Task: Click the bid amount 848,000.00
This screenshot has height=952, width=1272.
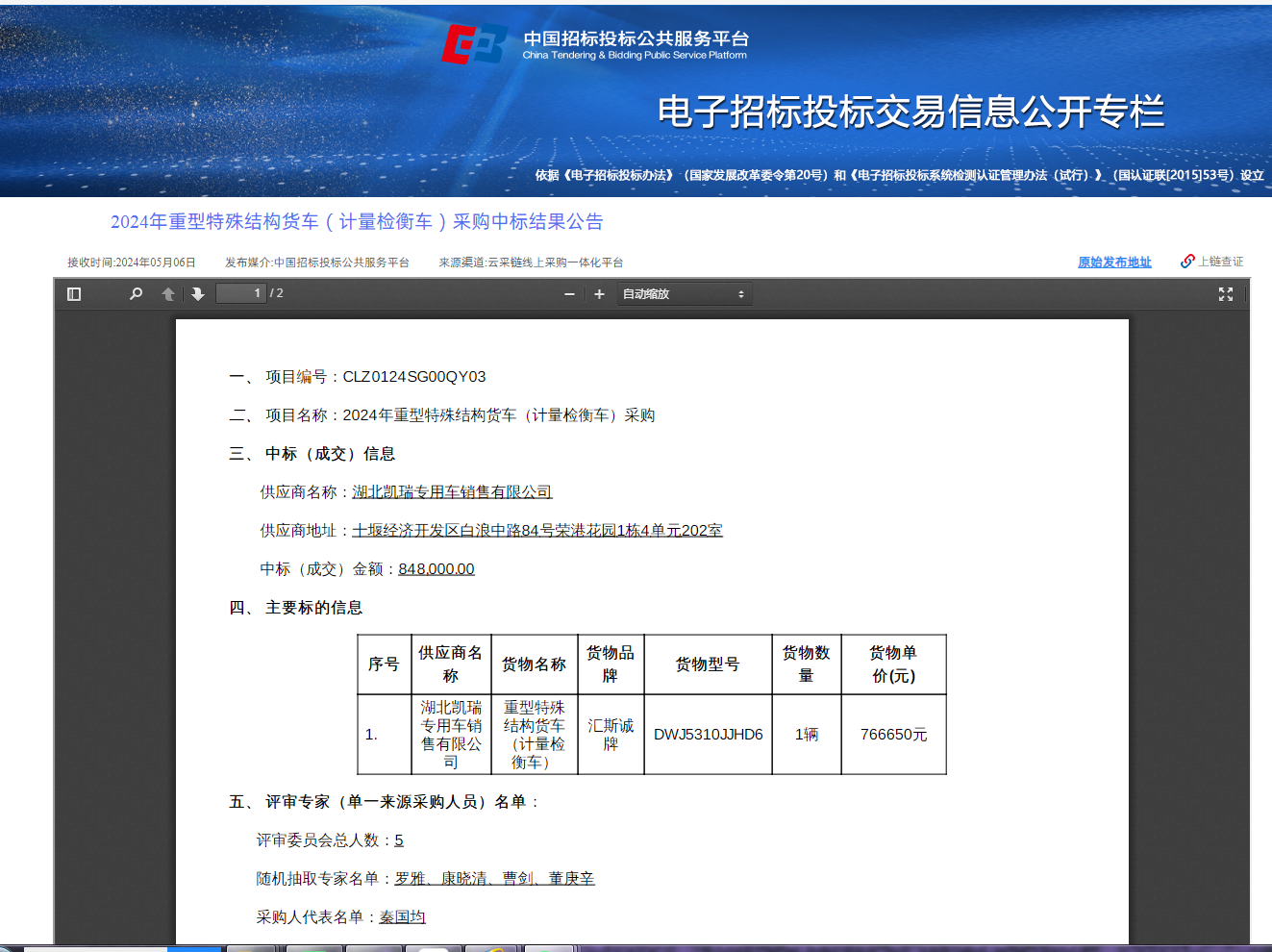Action: click(x=436, y=569)
